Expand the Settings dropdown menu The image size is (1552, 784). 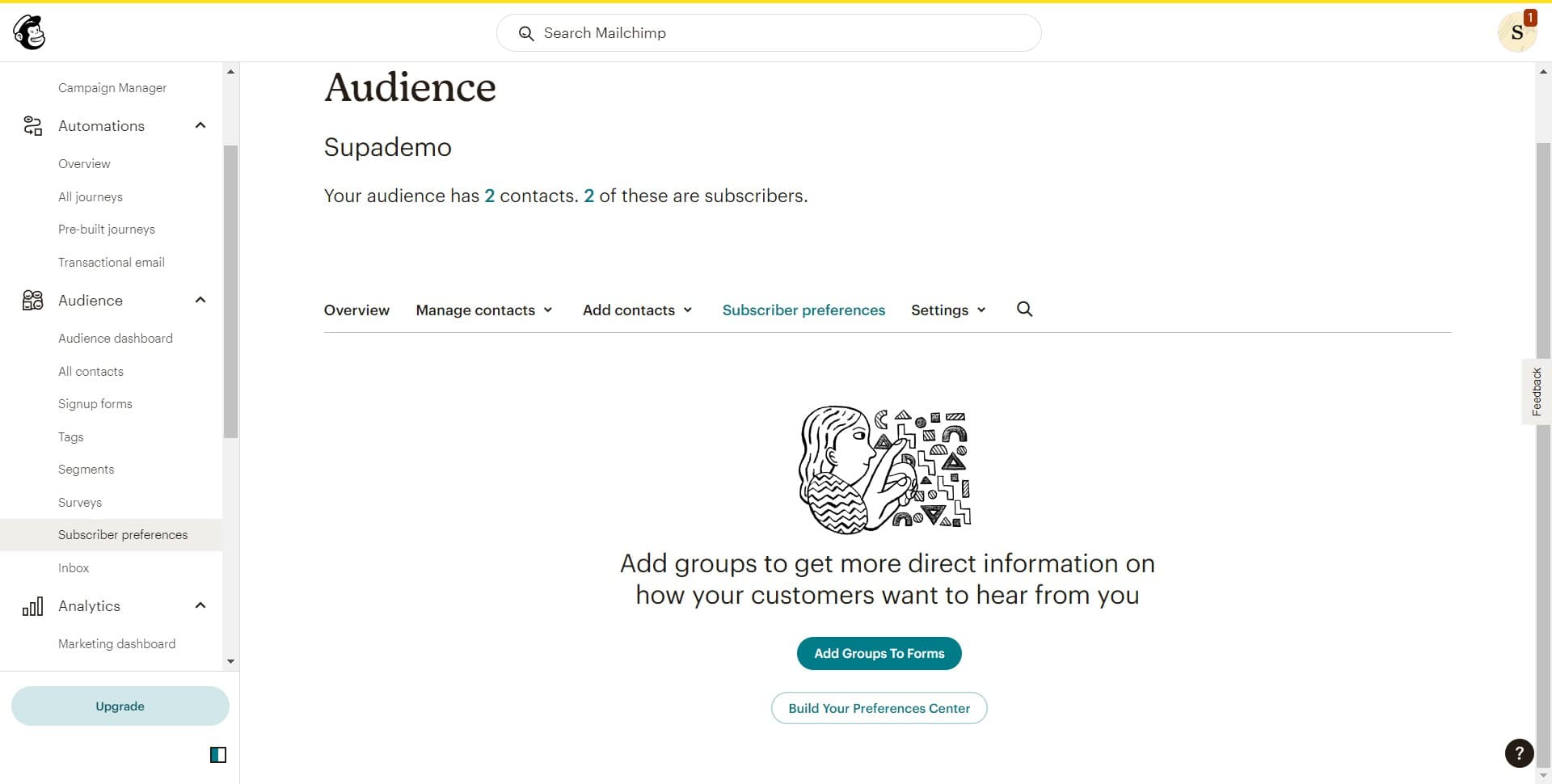coord(947,310)
